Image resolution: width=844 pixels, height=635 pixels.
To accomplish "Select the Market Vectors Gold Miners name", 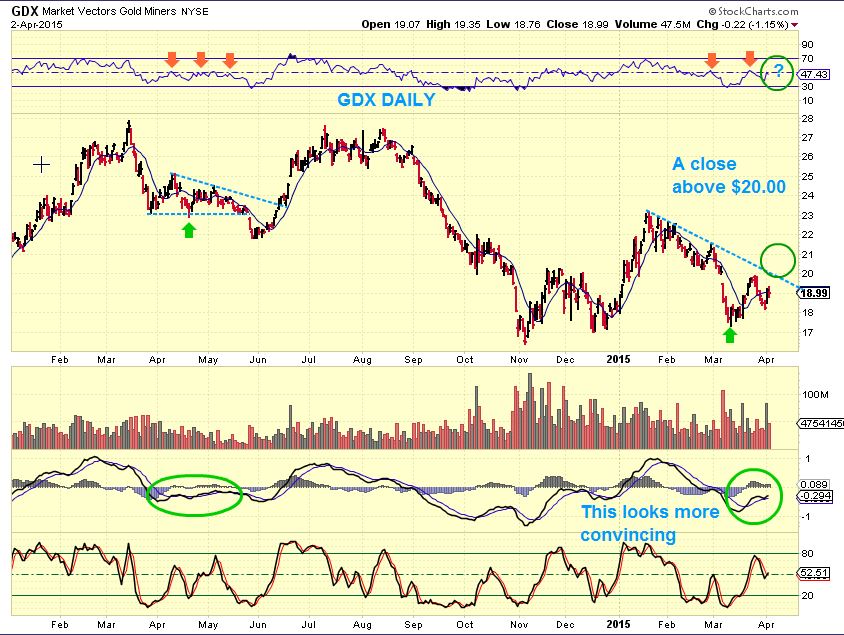I will [109, 11].
